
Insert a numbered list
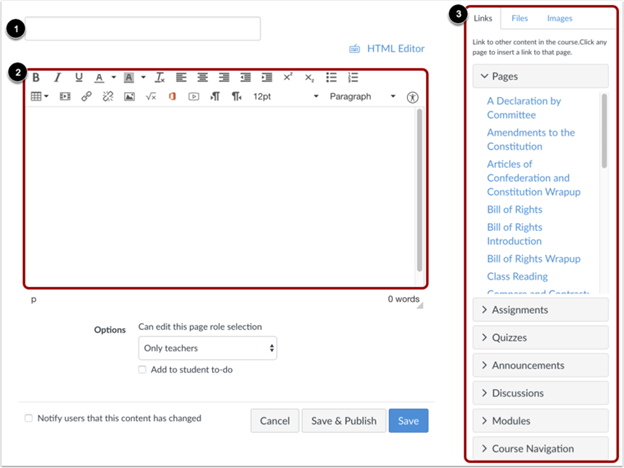[353, 77]
